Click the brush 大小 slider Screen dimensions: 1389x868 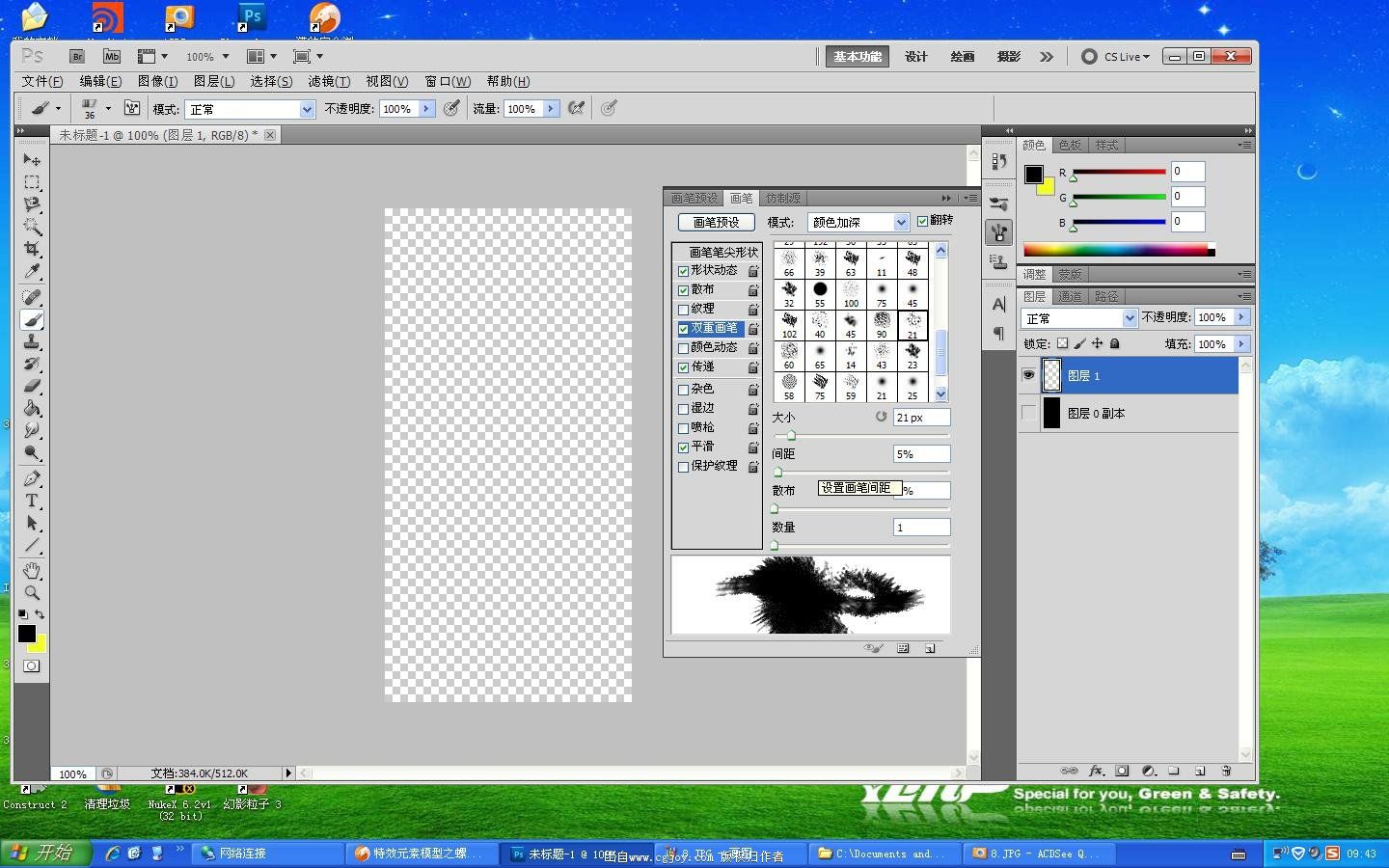tap(861, 435)
